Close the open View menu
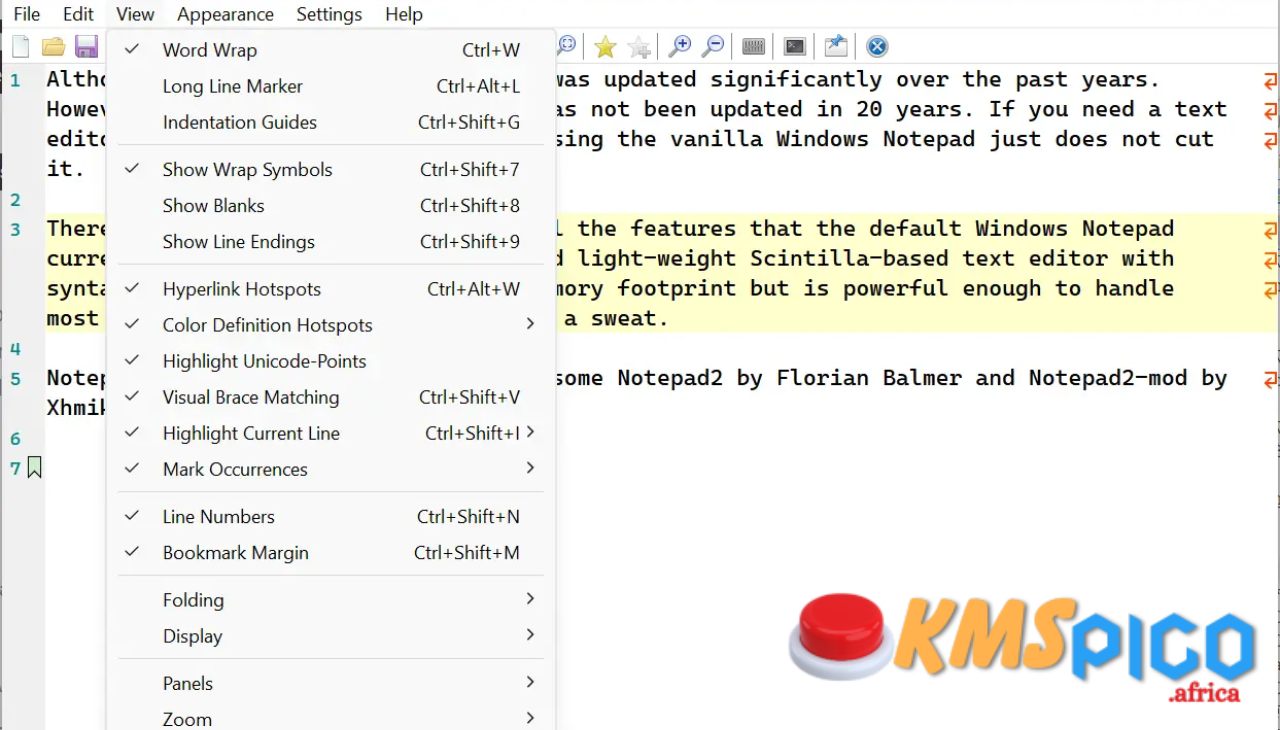Image resolution: width=1280 pixels, height=730 pixels. [x=135, y=14]
